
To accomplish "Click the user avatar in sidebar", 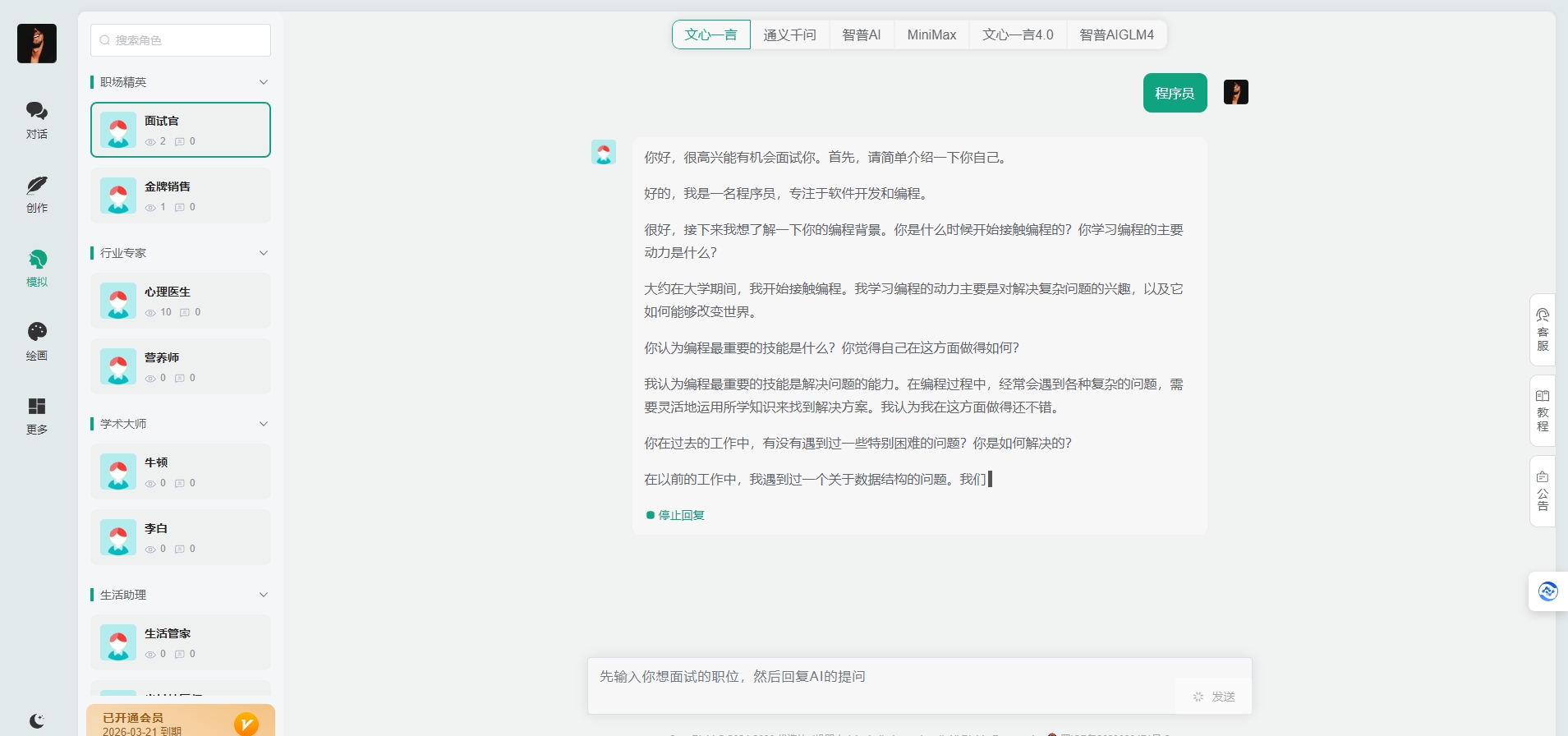I will tap(37, 44).
